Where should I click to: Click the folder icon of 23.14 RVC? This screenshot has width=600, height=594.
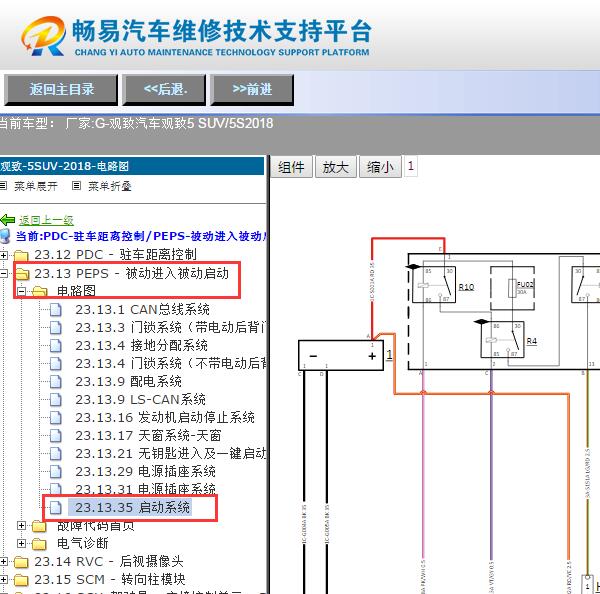(x=21, y=562)
